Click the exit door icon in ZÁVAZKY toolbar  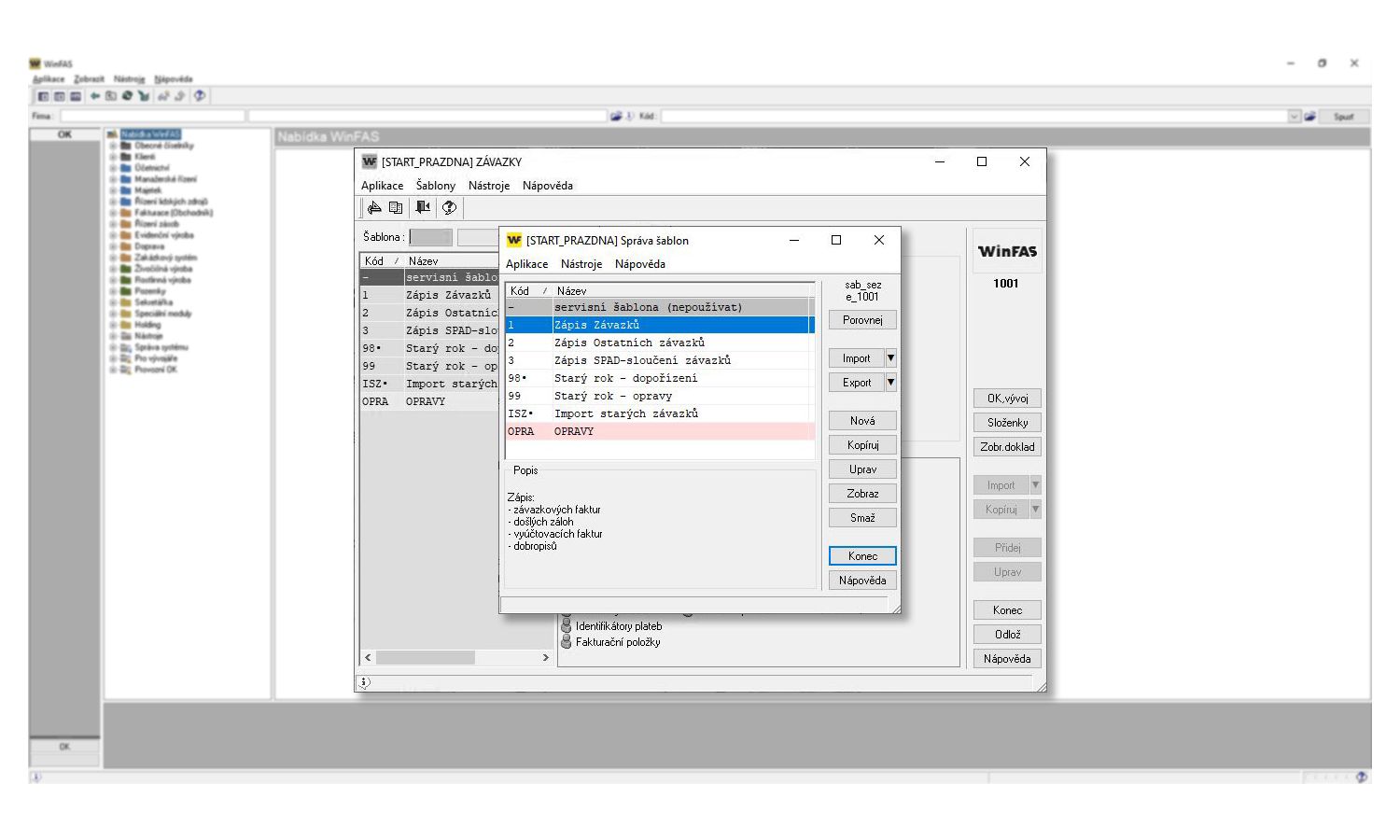coord(423,207)
